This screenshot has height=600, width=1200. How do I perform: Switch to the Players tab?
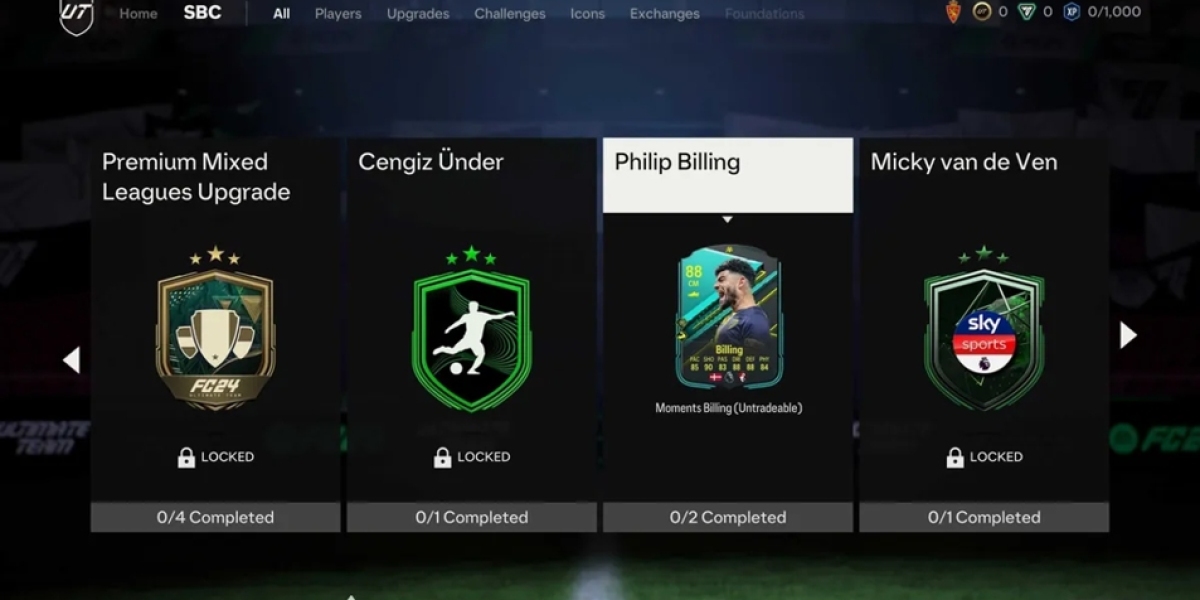click(338, 14)
